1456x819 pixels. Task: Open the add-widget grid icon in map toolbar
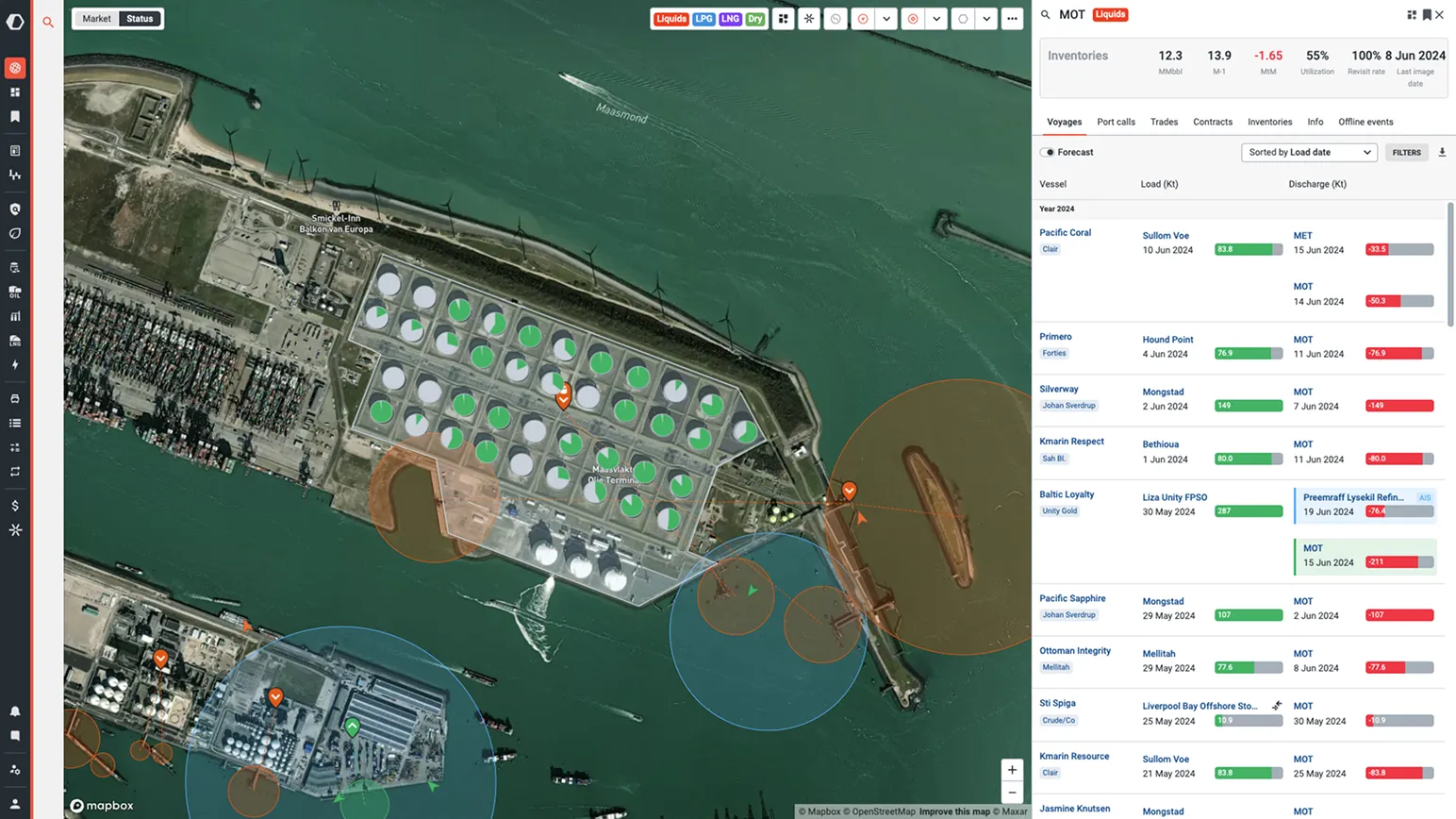tap(783, 19)
